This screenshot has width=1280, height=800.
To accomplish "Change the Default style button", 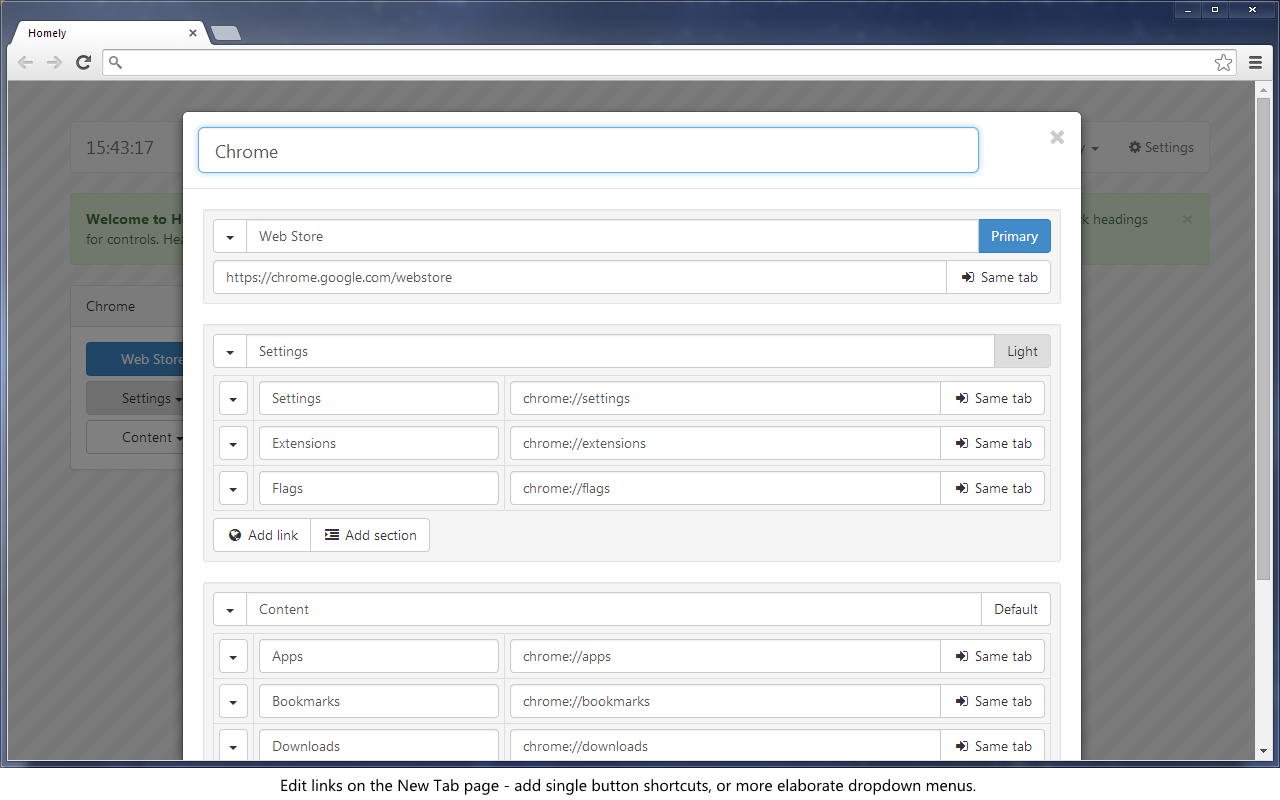I will [x=1016, y=609].
